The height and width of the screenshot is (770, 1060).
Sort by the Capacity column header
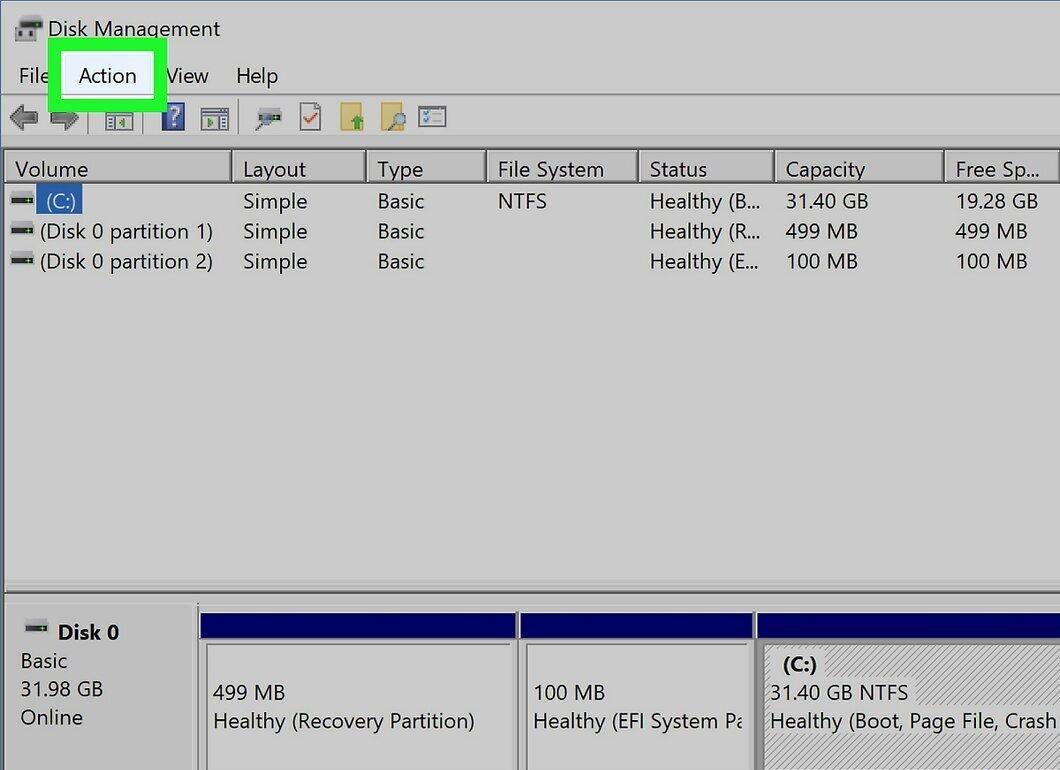pos(859,168)
